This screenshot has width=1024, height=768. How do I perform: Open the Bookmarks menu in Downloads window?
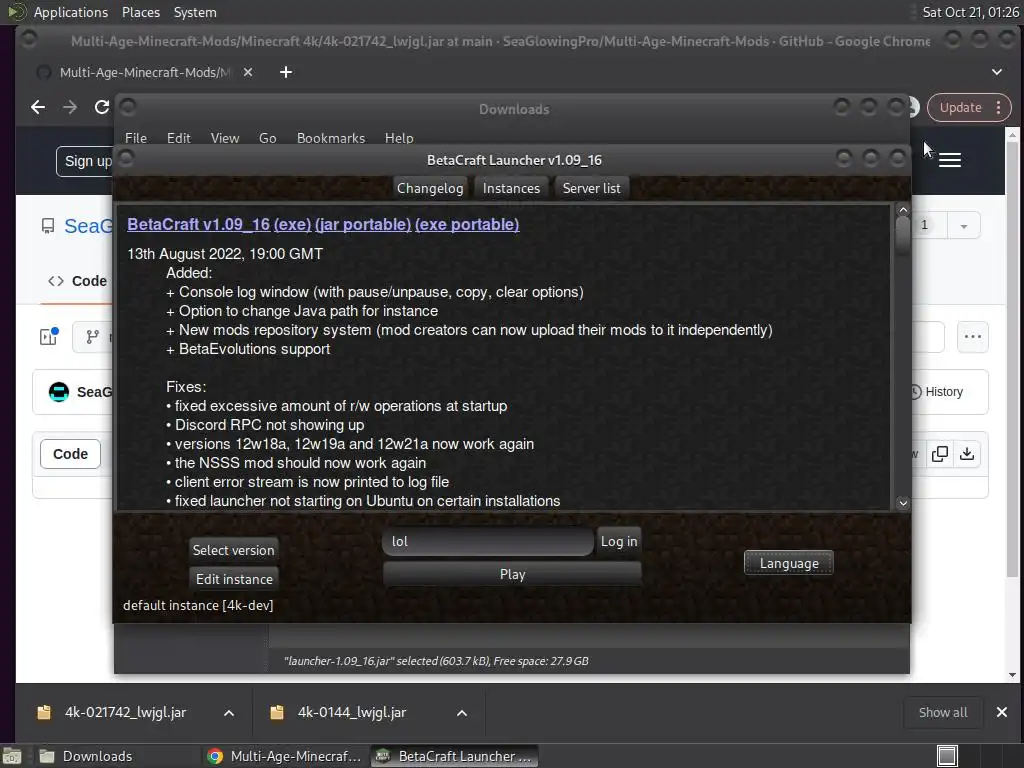pos(330,138)
